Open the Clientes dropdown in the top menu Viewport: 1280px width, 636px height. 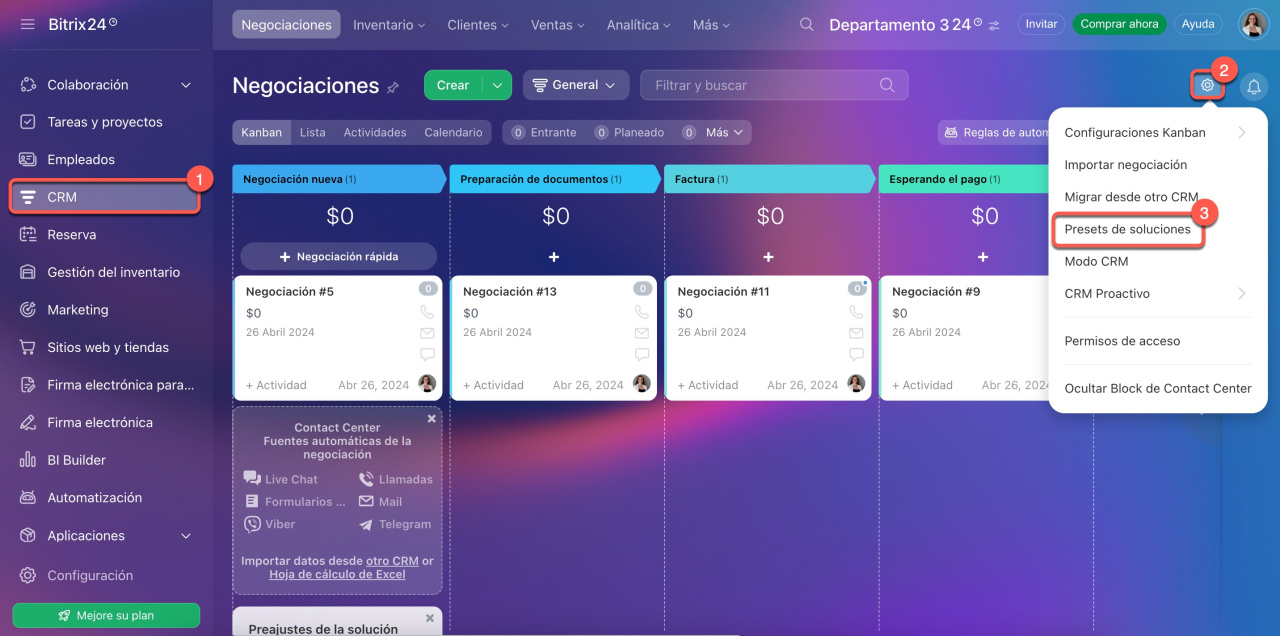478,25
